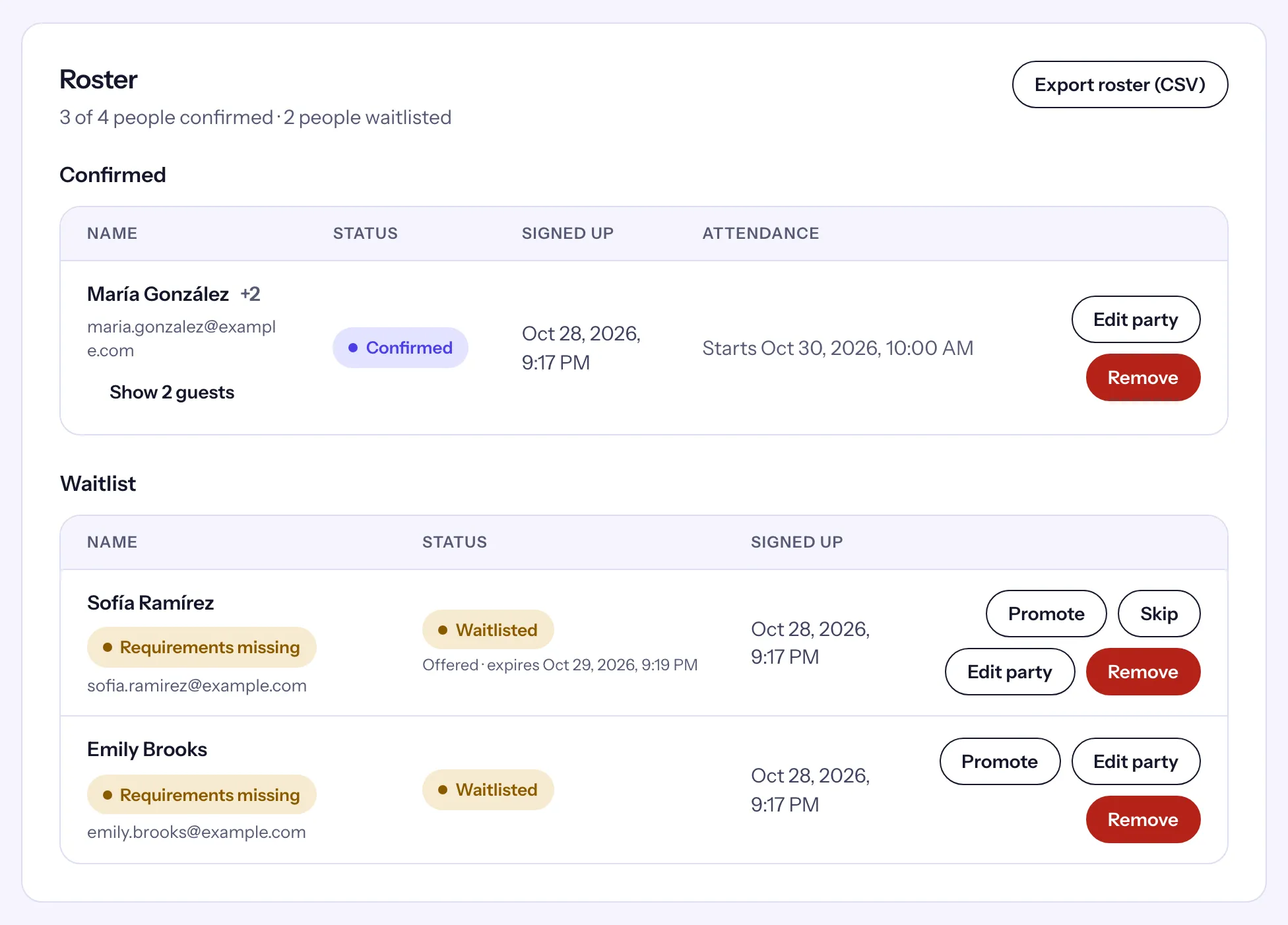Expand Show 2 guests under María
The image size is (1288, 925).
pyautogui.click(x=172, y=392)
